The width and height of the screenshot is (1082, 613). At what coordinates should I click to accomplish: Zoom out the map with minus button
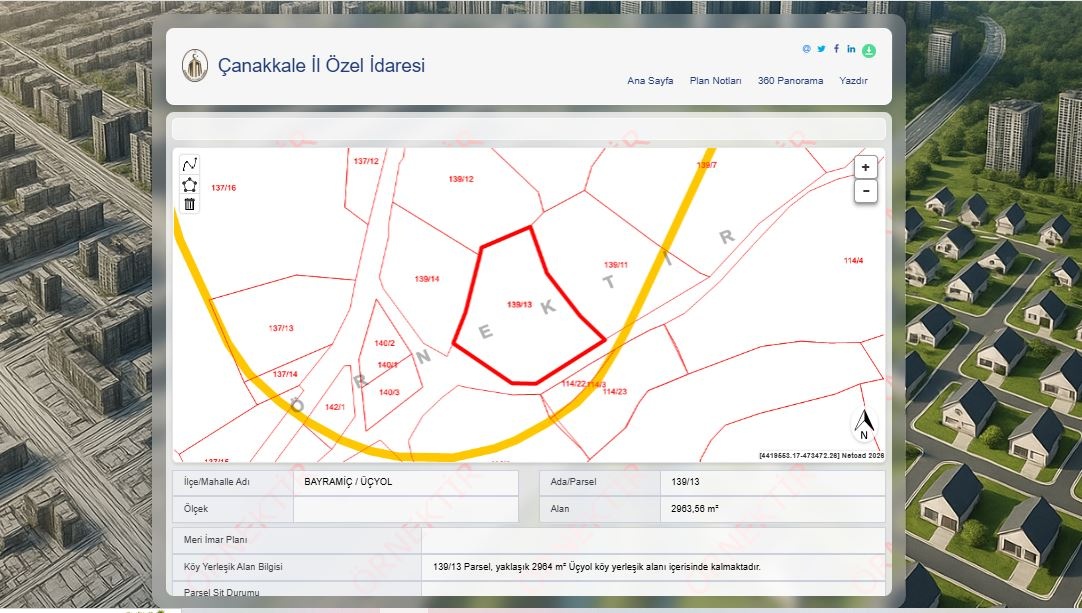(x=865, y=191)
